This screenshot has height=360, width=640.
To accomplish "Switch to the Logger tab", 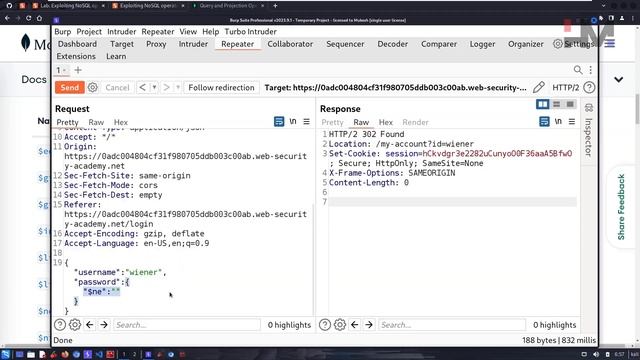I will [482, 44].
